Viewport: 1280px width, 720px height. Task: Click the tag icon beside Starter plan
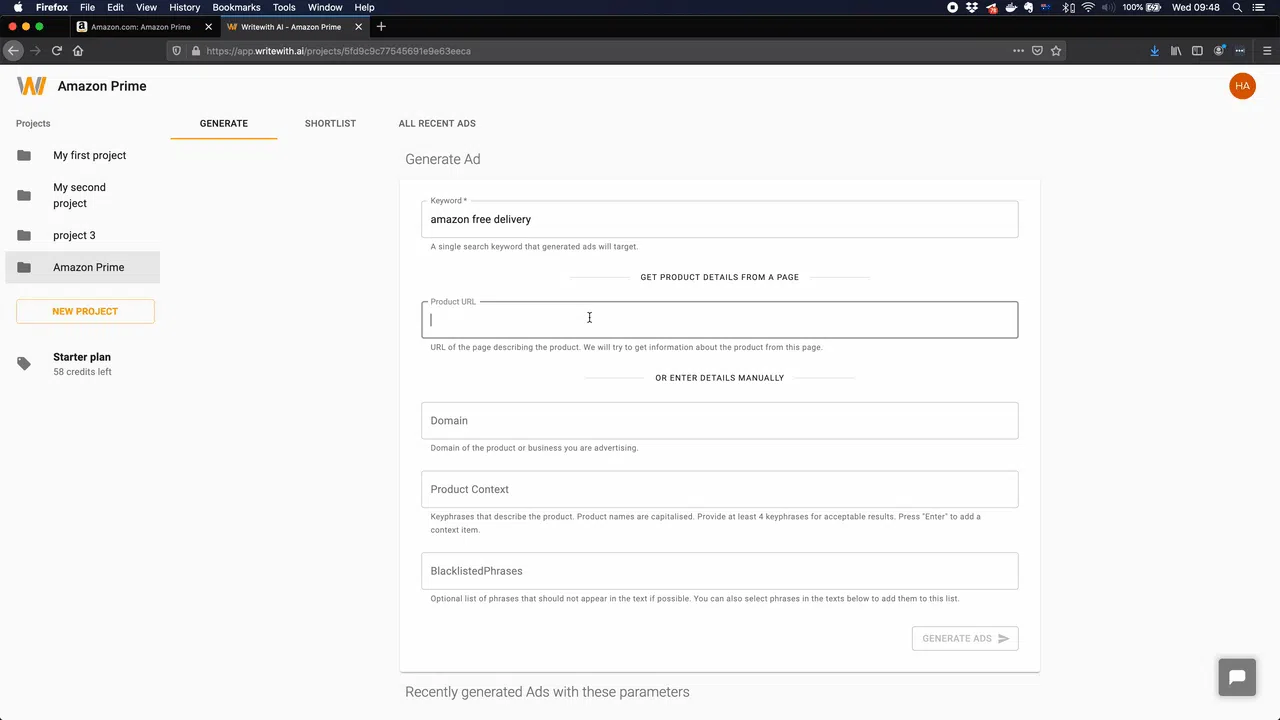pyautogui.click(x=24, y=364)
